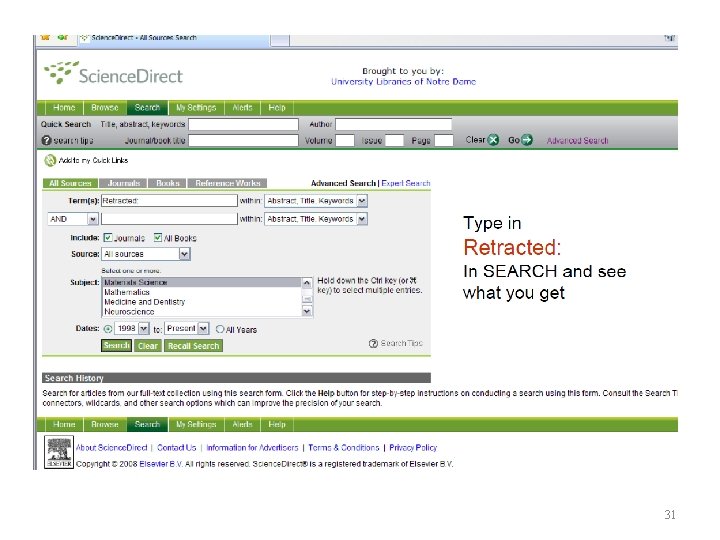Viewport: 720px width, 540px height.
Task: Click the green Search button
Action: point(116,345)
